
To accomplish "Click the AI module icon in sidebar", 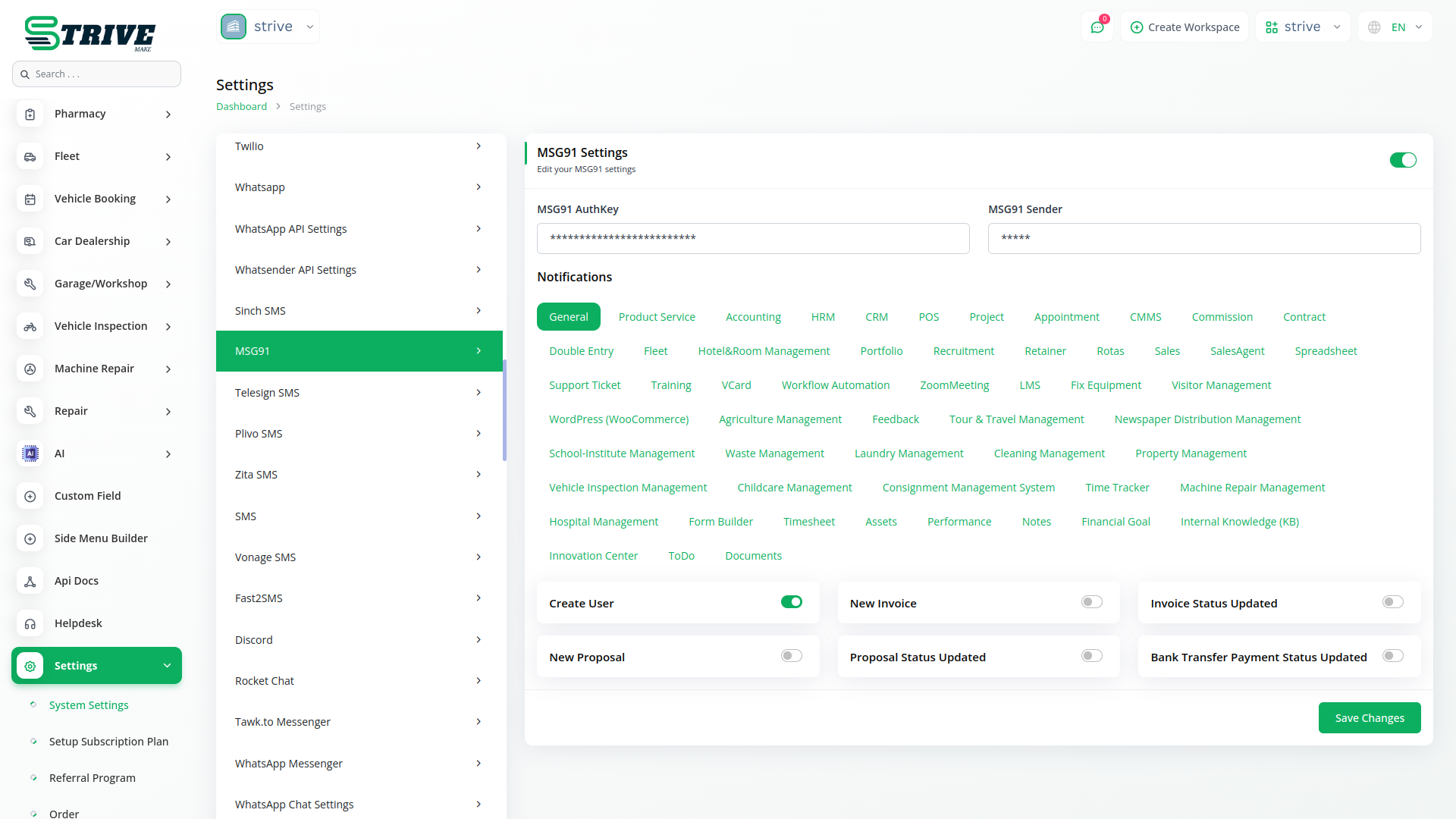I will click(30, 454).
